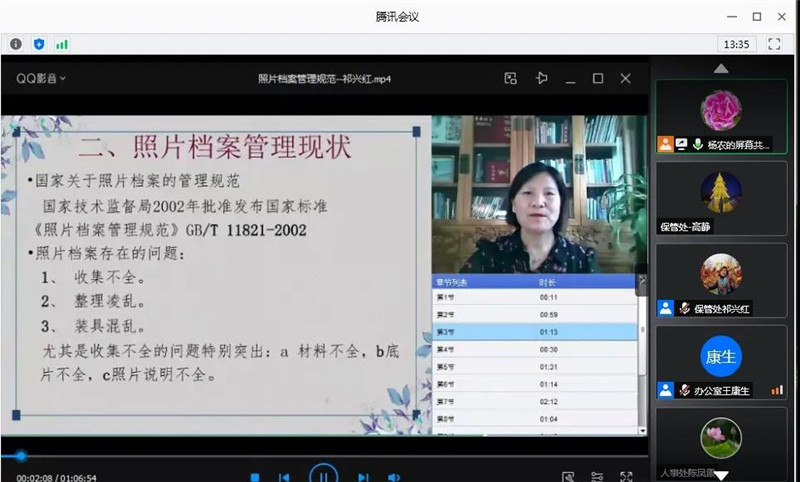Collapse the chapter list panel arrow
This screenshot has width=800, height=482.
tap(642, 280)
